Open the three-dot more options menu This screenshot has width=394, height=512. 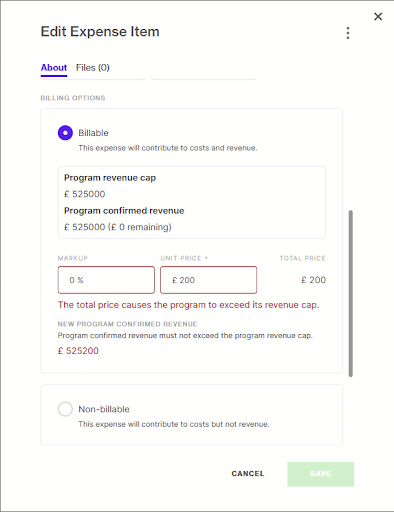click(348, 33)
